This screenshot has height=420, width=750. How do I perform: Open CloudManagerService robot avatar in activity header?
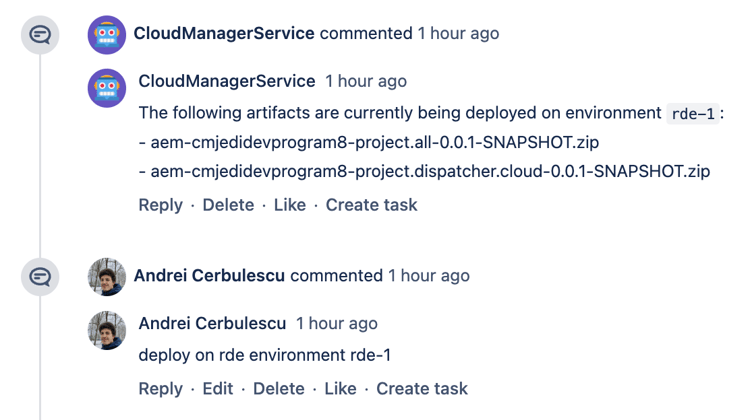coord(107,34)
